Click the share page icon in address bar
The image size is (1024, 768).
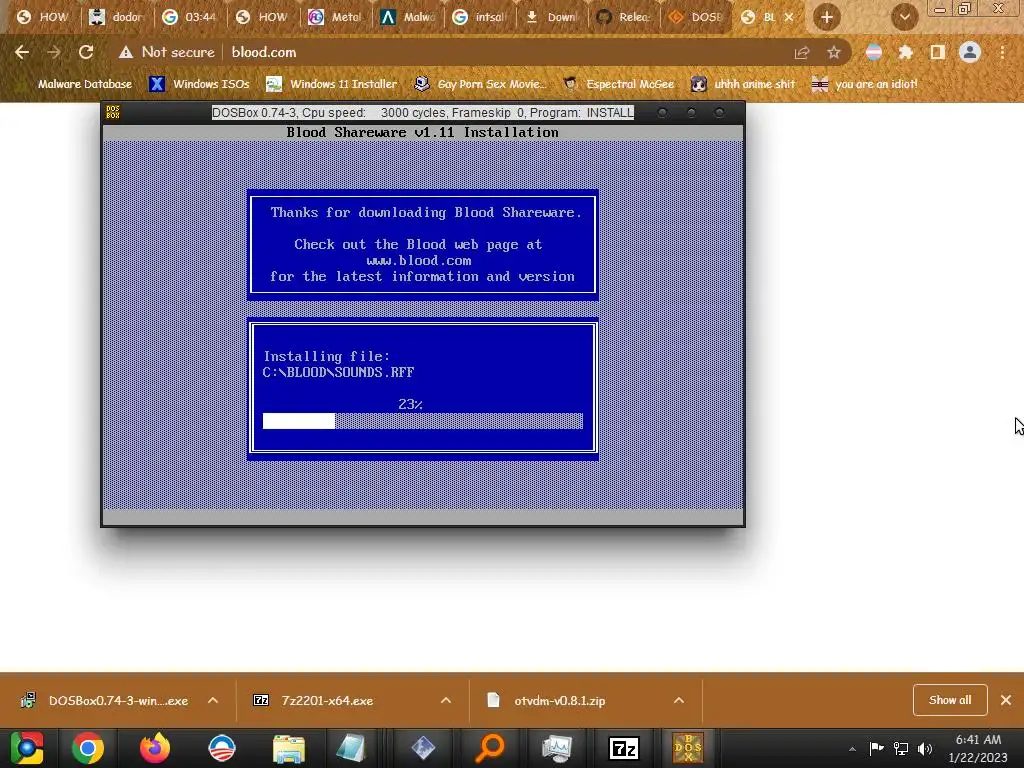click(801, 52)
